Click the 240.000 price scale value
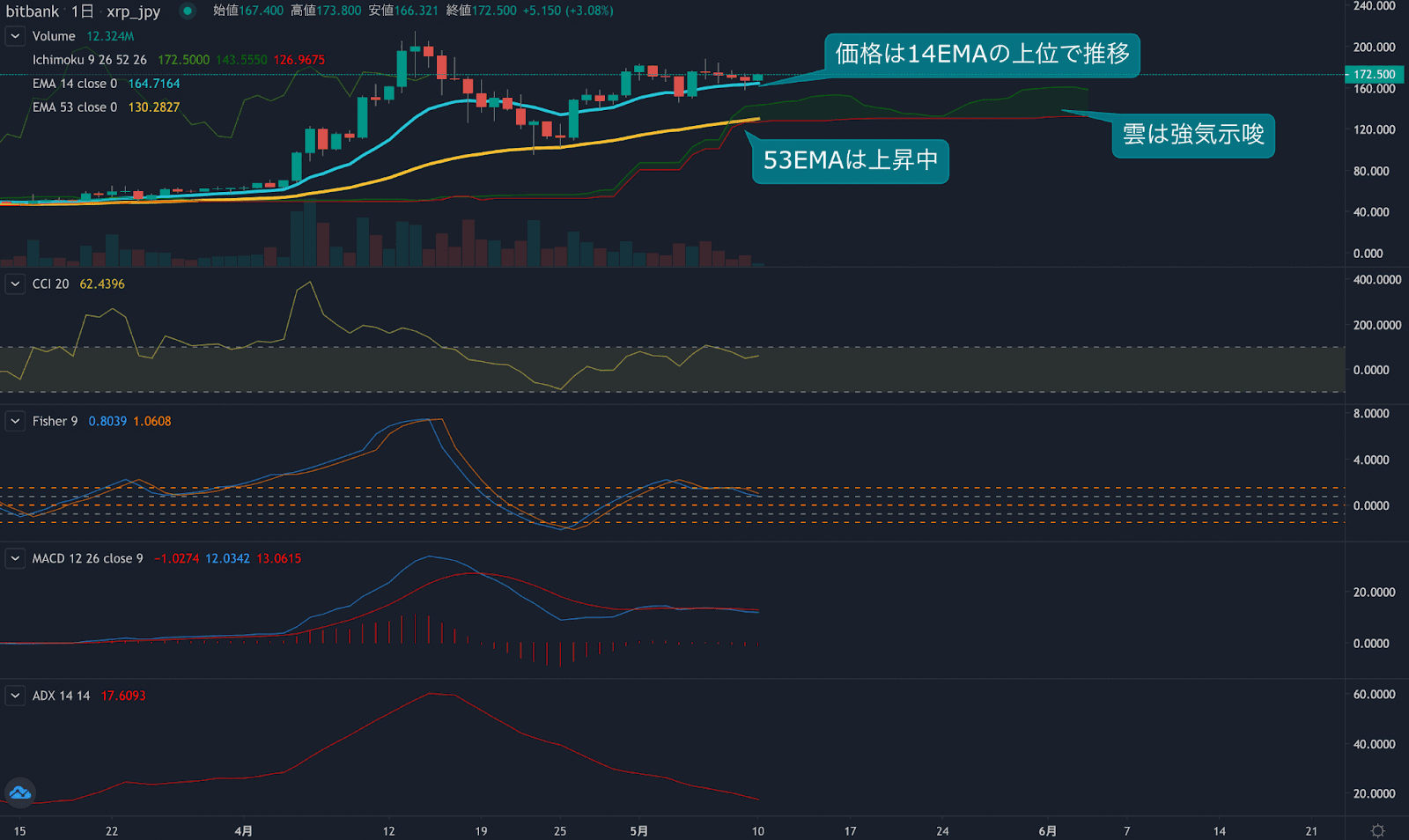This screenshot has height=840, width=1409. pyautogui.click(x=1374, y=5)
